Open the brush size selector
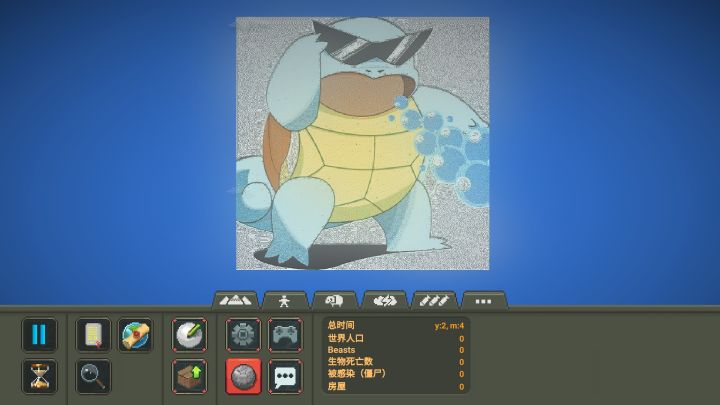Screen dimensions: 720x405 pyautogui.click(x=189, y=335)
